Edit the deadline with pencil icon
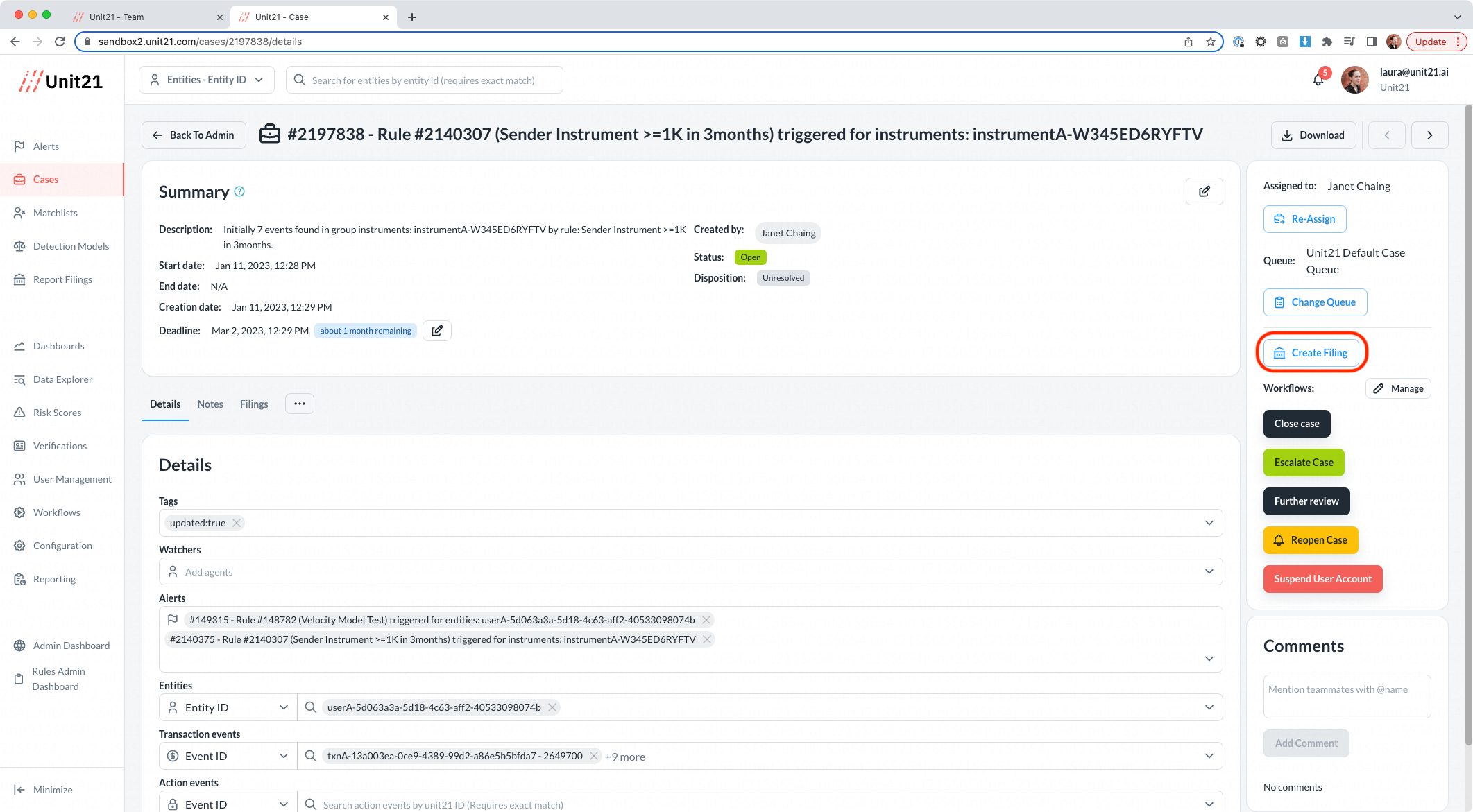 [x=437, y=331]
